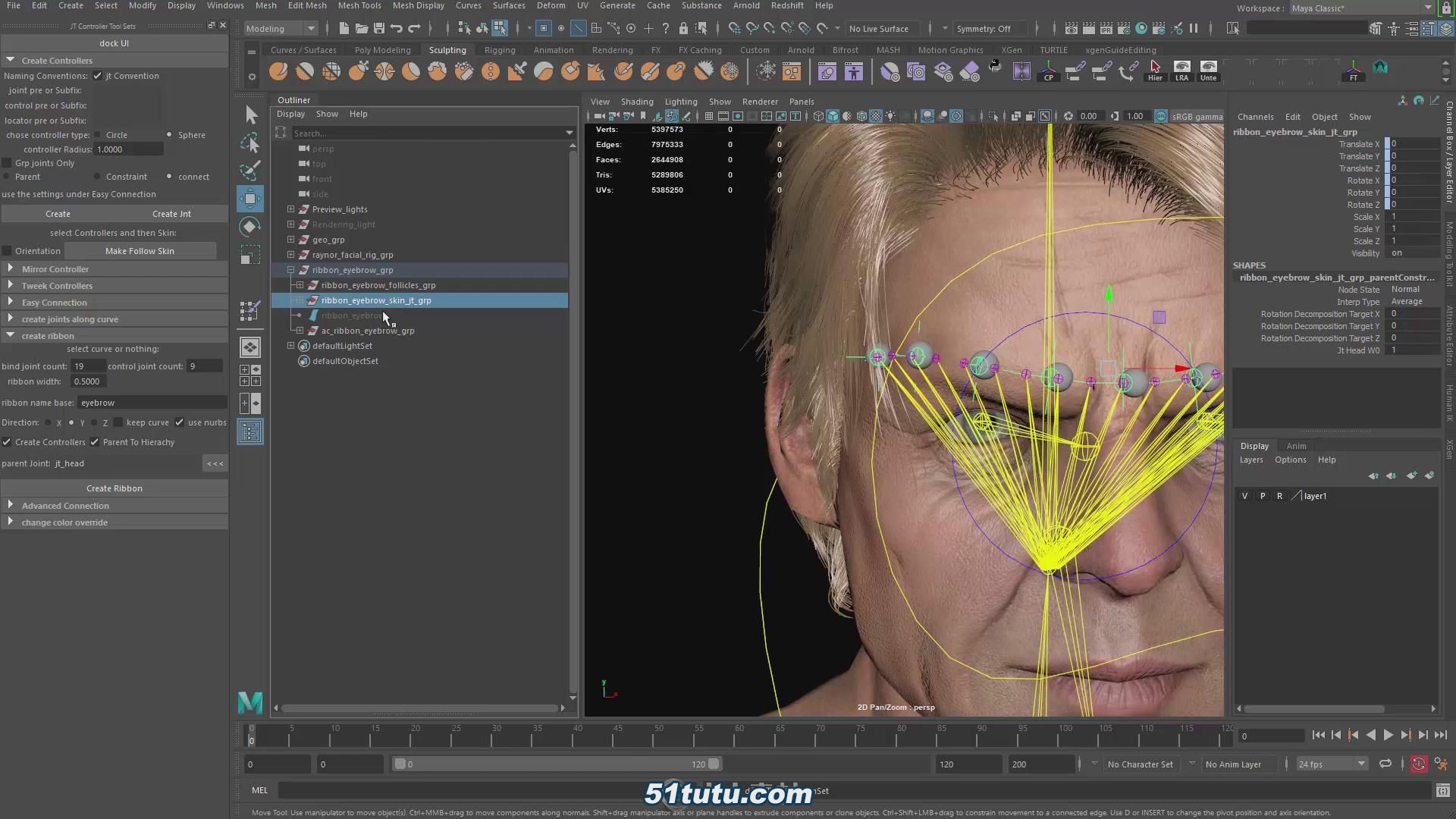
Task: Click the Create Ribbon button
Action: 114,488
